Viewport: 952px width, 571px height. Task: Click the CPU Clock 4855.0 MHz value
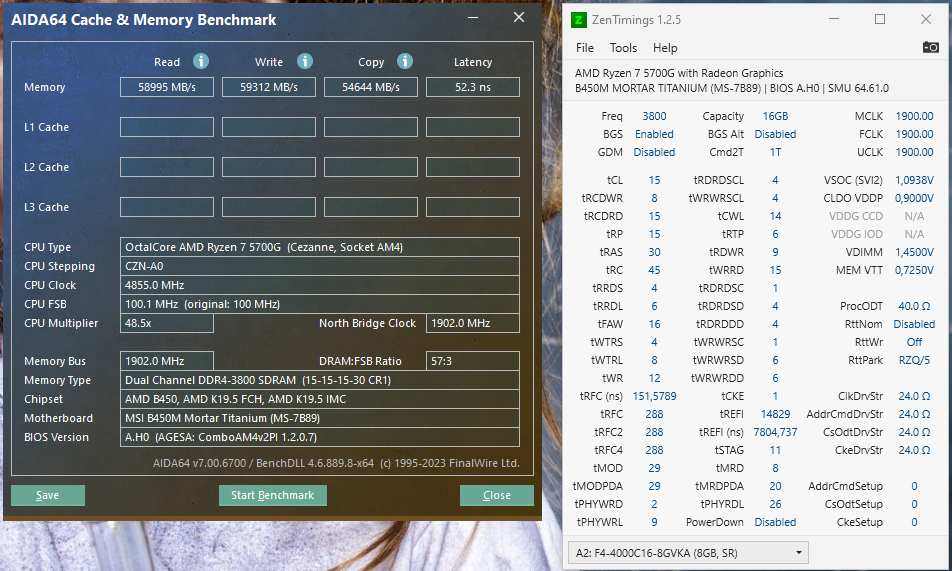coord(320,285)
